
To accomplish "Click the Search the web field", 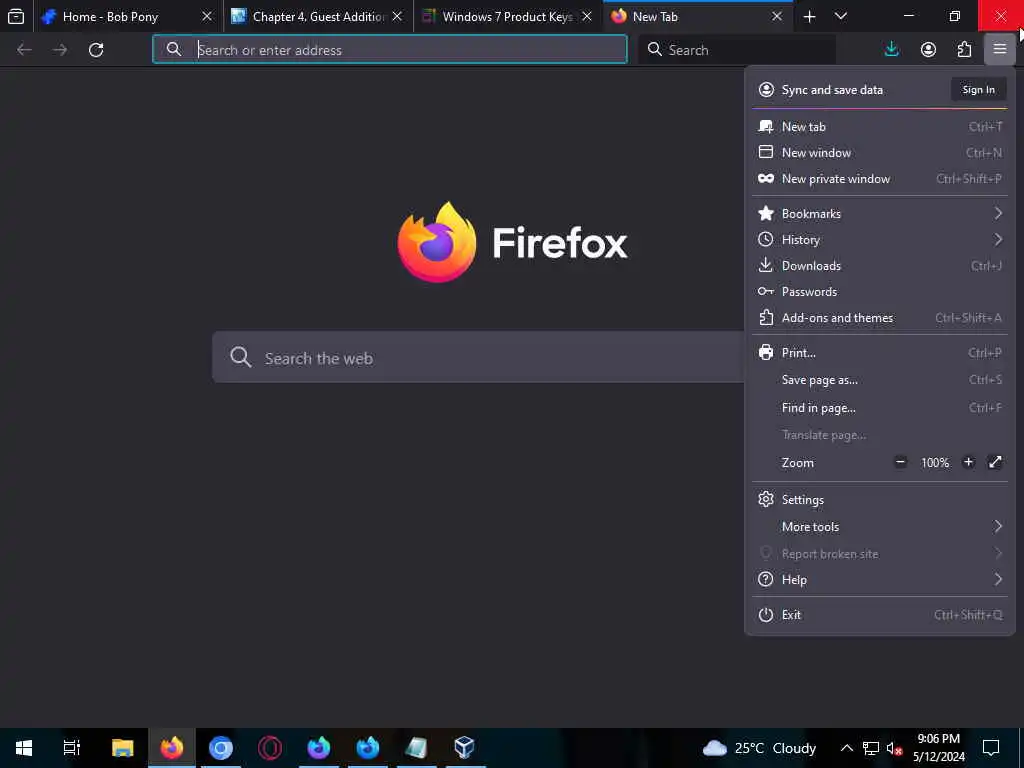I will [478, 357].
